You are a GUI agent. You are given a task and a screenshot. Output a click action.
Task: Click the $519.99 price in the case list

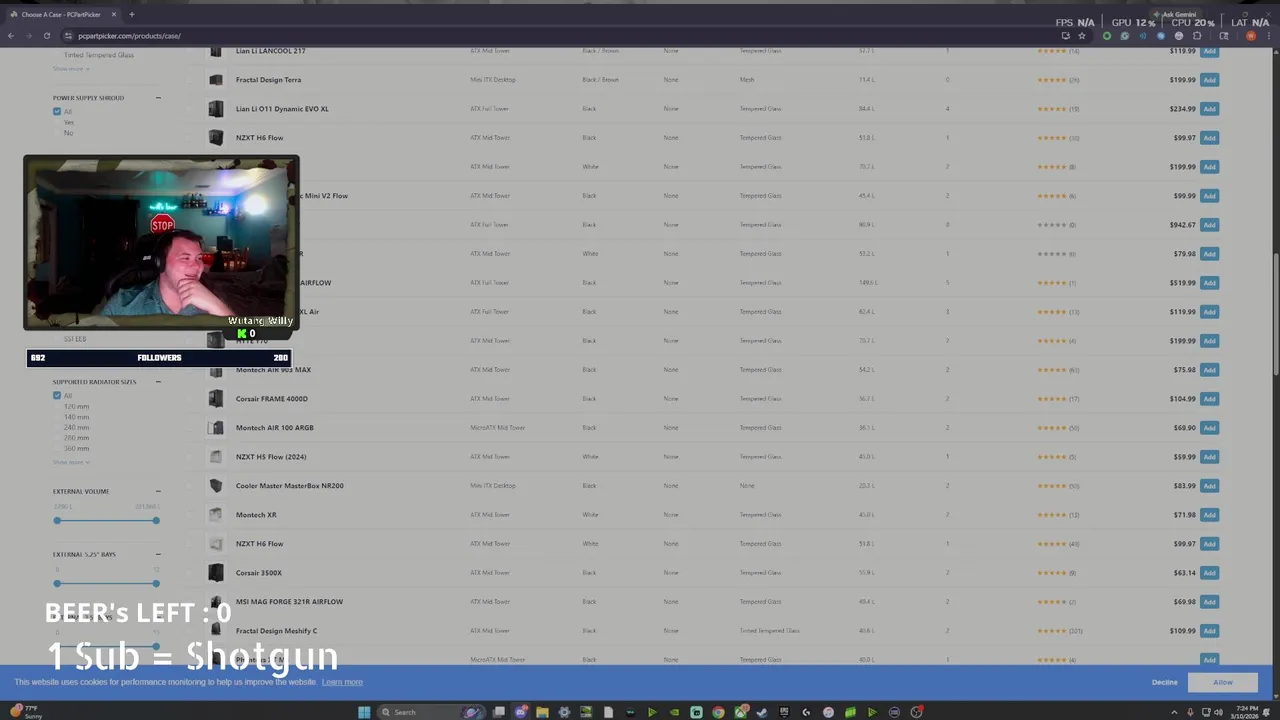click(x=1182, y=283)
